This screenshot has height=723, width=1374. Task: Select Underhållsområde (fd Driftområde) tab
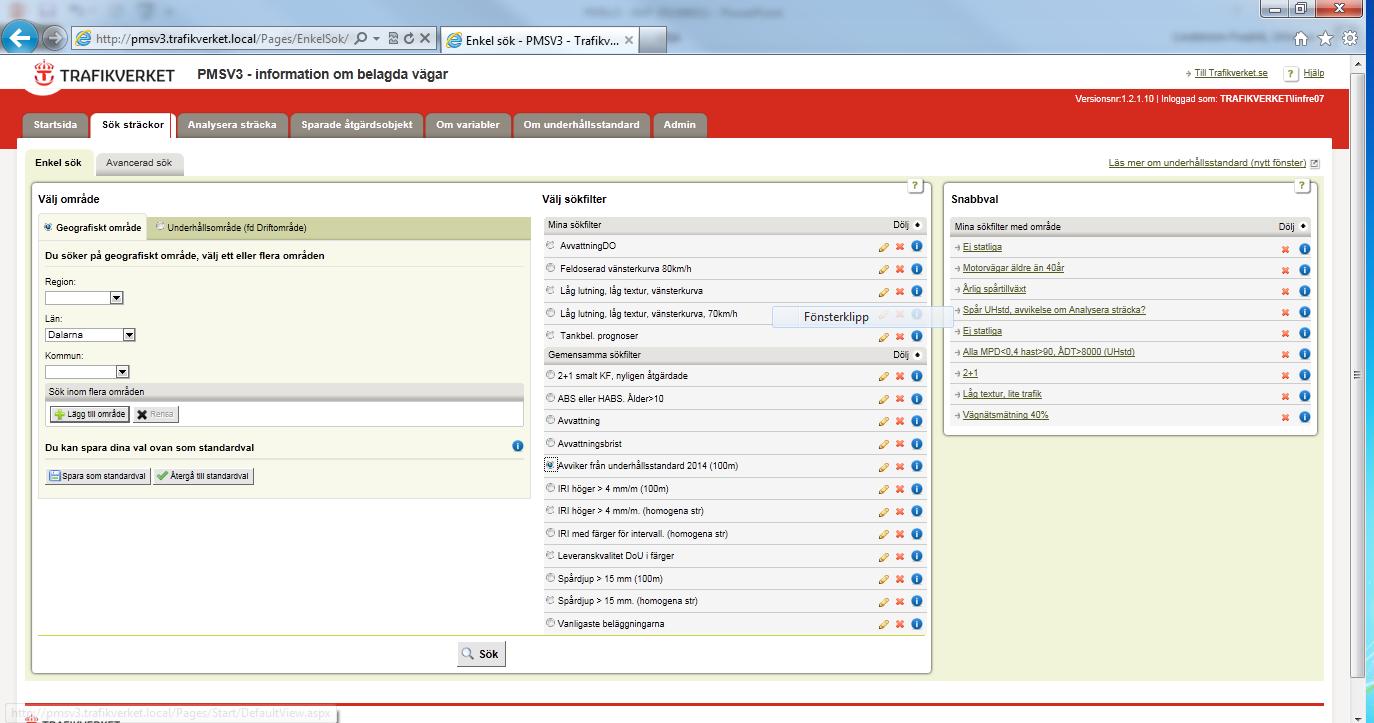coord(237,228)
